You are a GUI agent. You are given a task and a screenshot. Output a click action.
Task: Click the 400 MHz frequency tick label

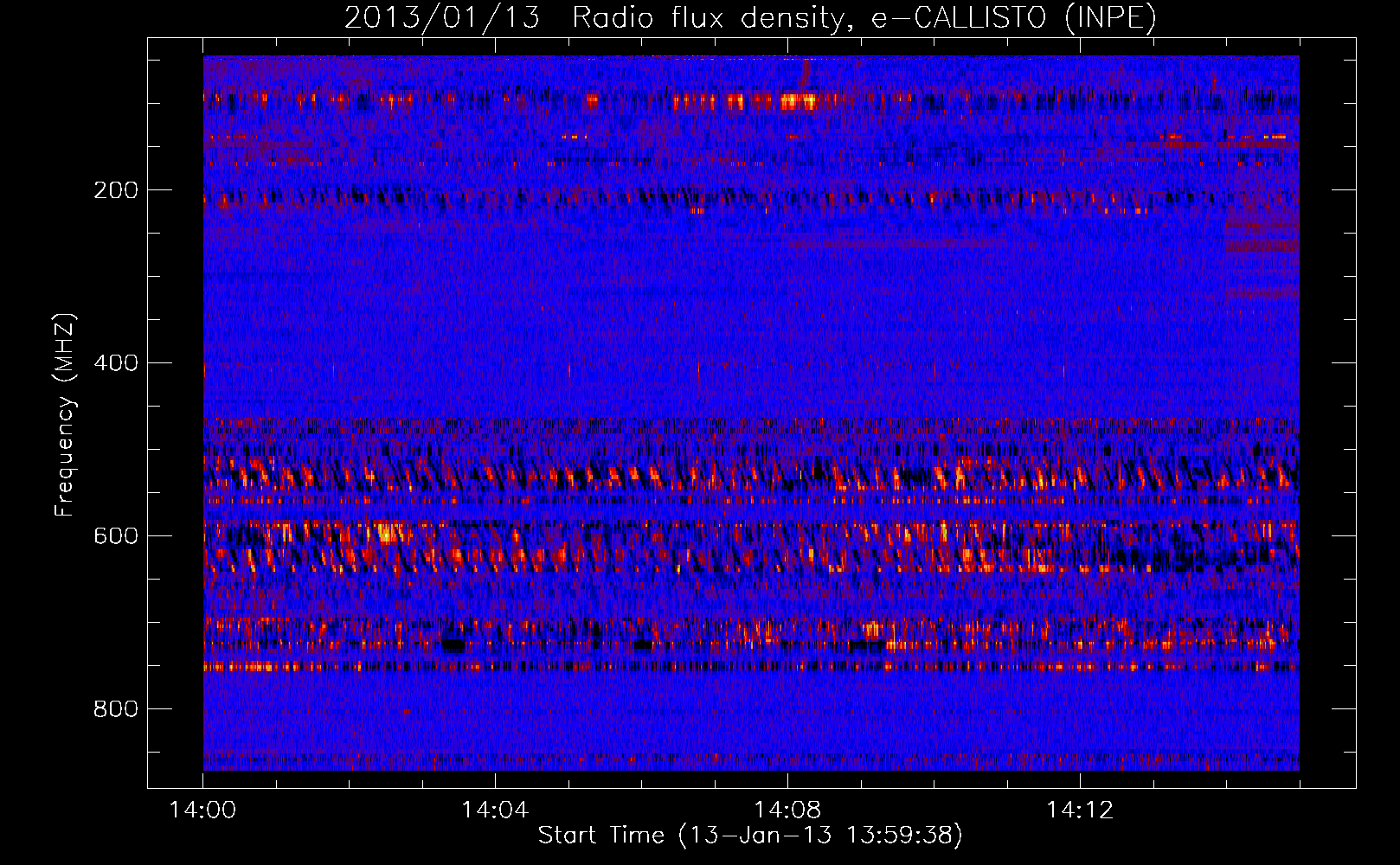[x=116, y=363]
